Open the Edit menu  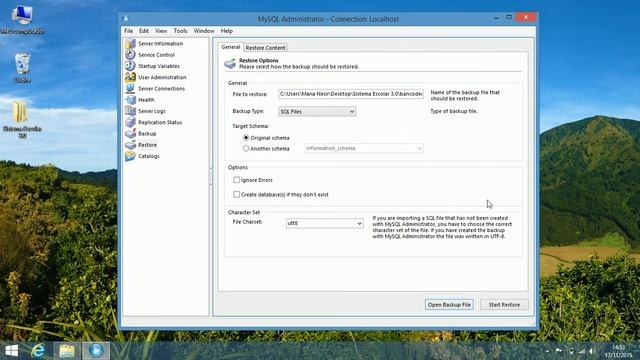(x=144, y=31)
